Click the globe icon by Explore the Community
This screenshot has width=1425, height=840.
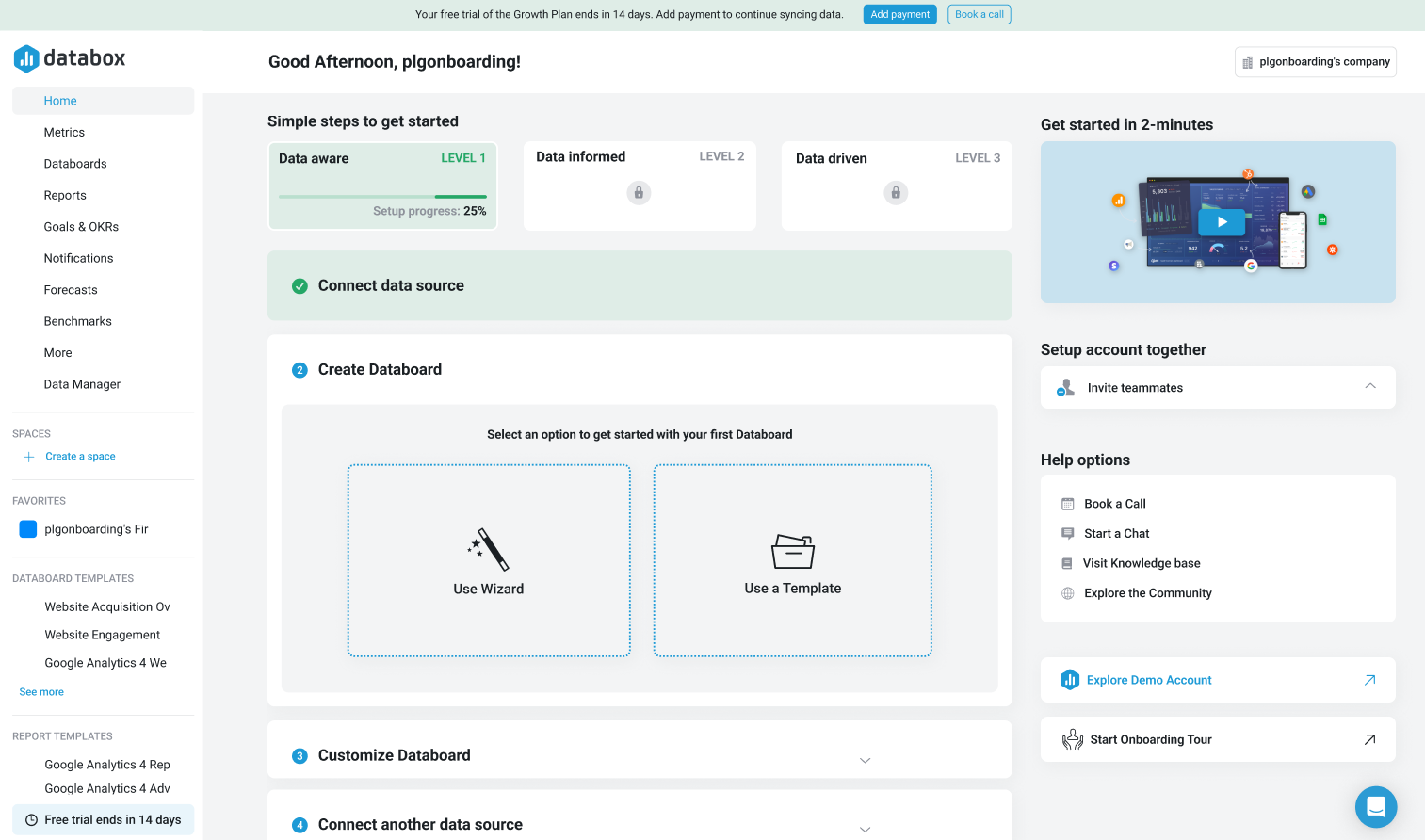pyautogui.click(x=1068, y=593)
